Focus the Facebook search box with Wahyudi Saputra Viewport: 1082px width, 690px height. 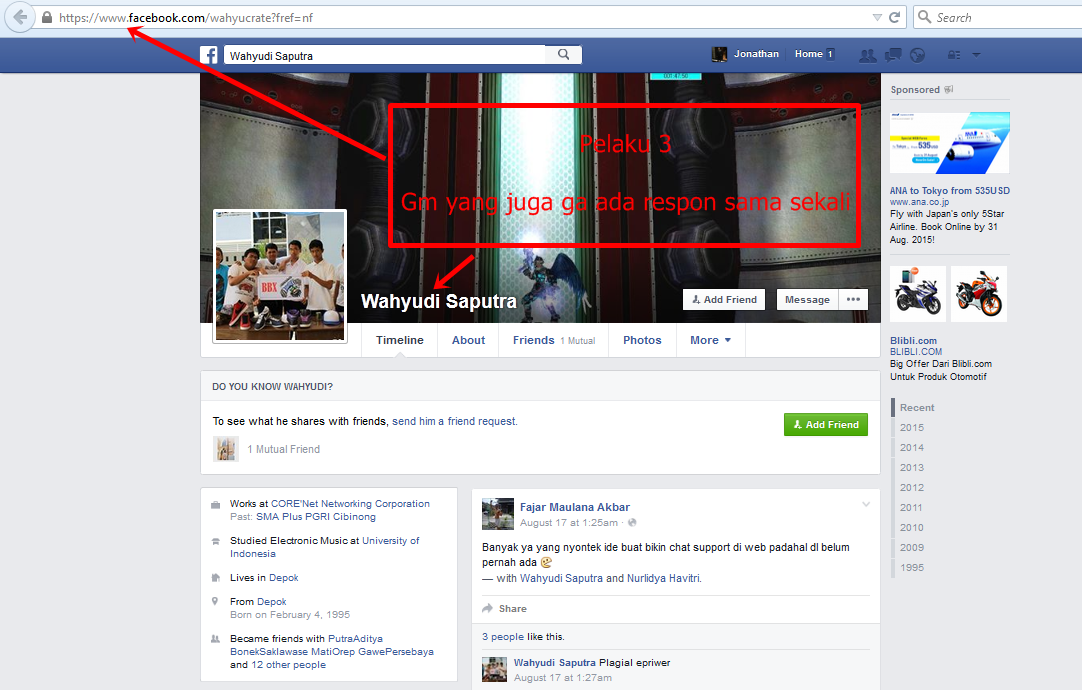pos(384,55)
